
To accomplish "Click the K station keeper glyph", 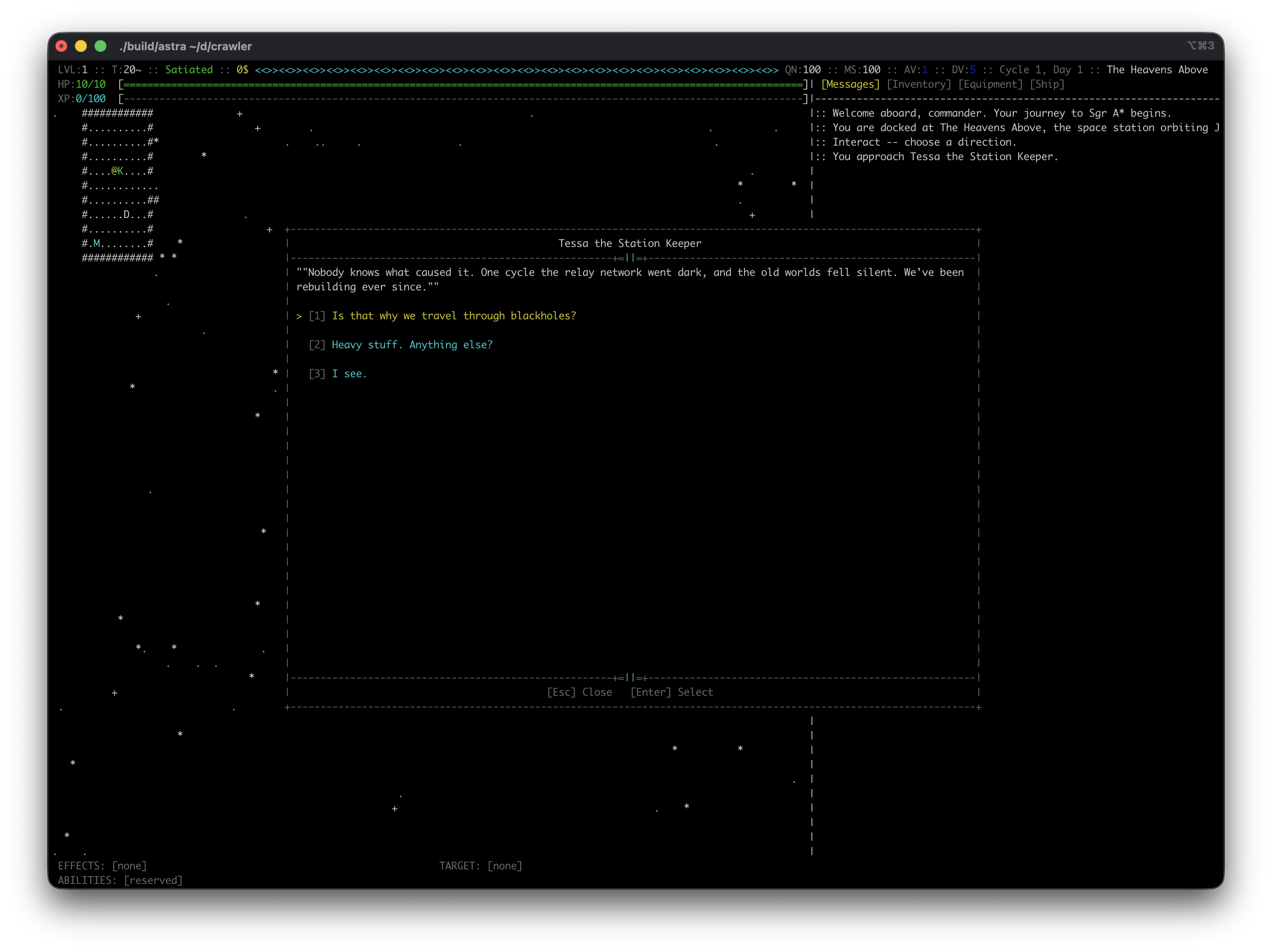I will [x=121, y=171].
